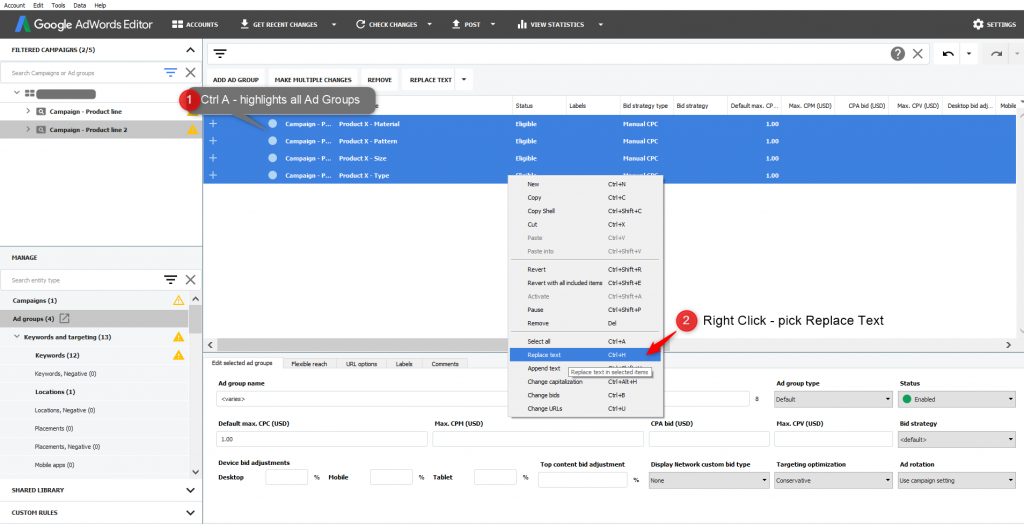Open Check Changes dropdown arrow
This screenshot has height=524, width=1024.
tap(430, 25)
